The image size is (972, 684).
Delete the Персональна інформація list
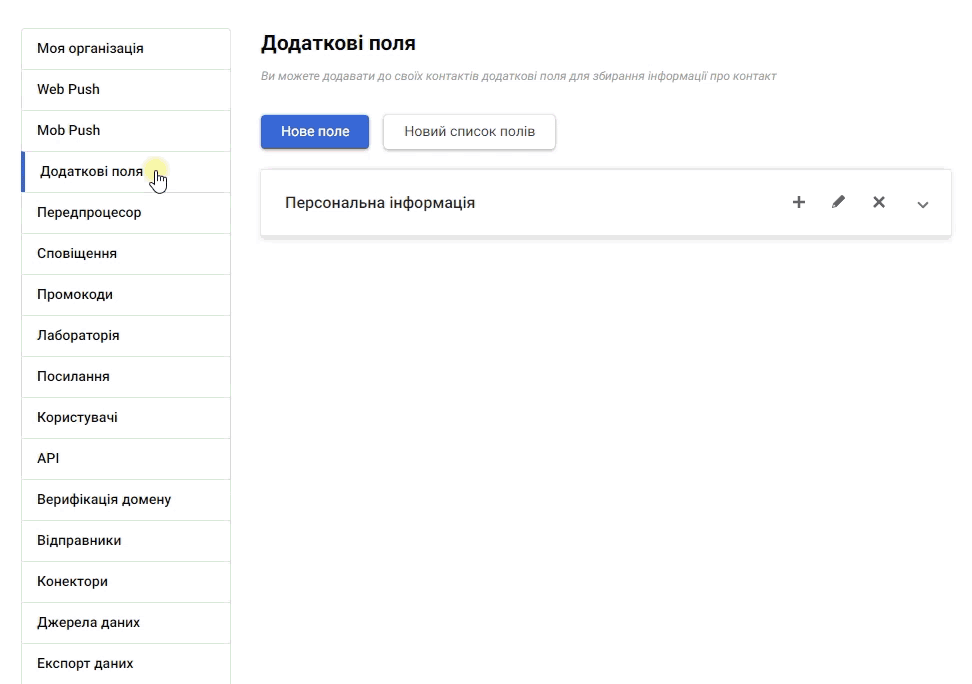pos(878,202)
